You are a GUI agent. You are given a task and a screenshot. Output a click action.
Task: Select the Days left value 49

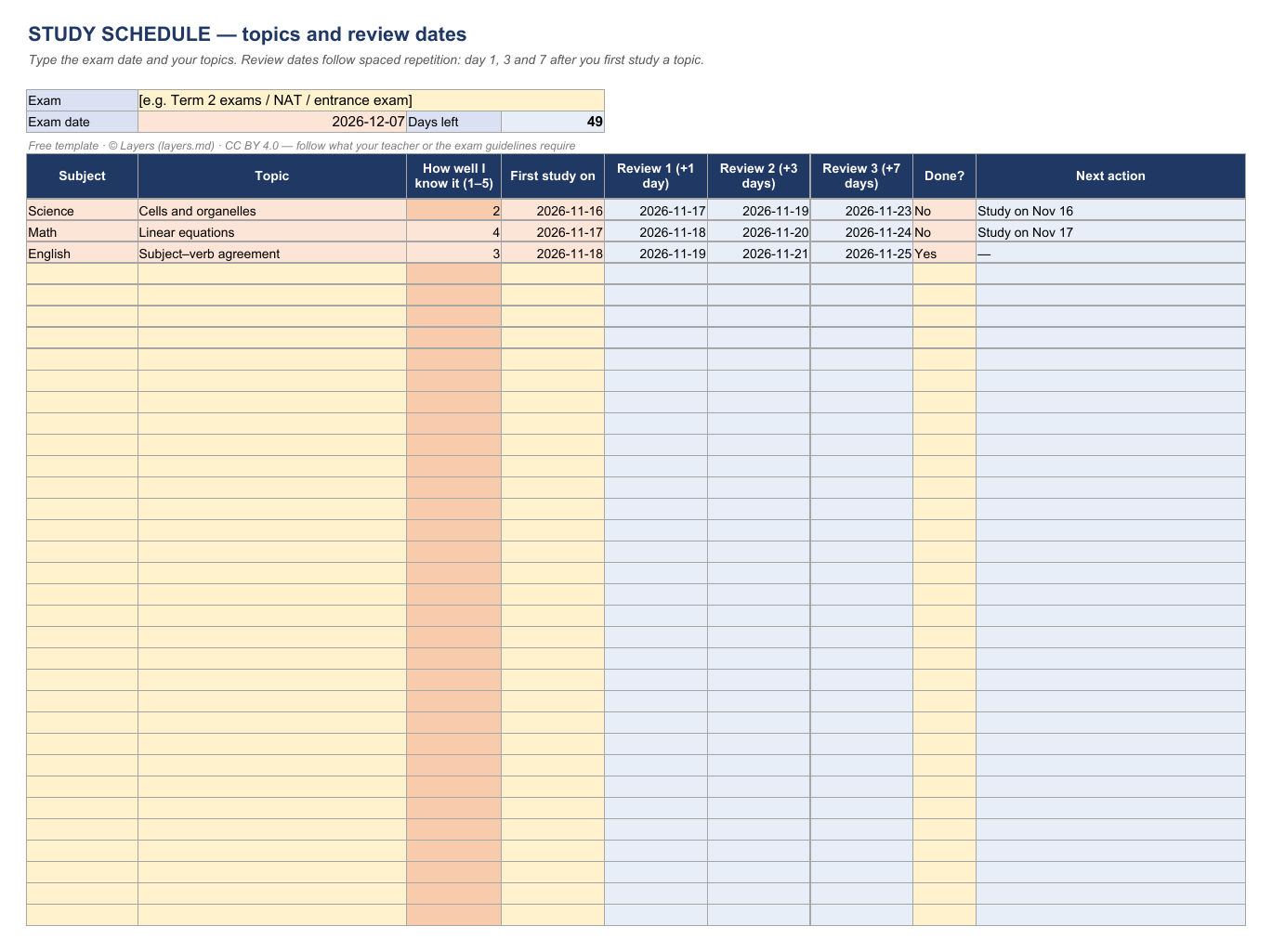click(x=553, y=122)
